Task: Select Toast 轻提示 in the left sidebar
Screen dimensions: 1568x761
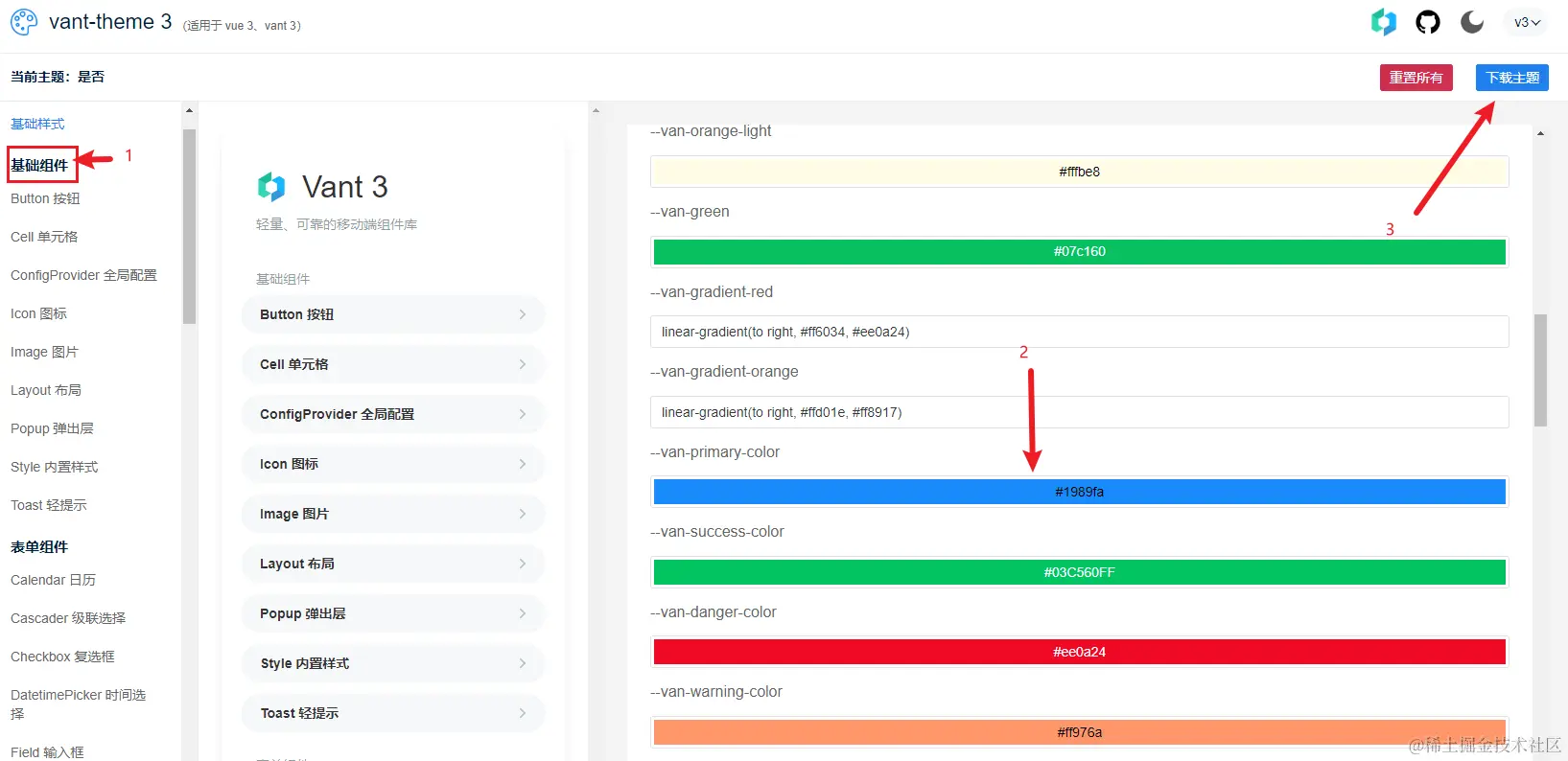Action: coord(49,505)
